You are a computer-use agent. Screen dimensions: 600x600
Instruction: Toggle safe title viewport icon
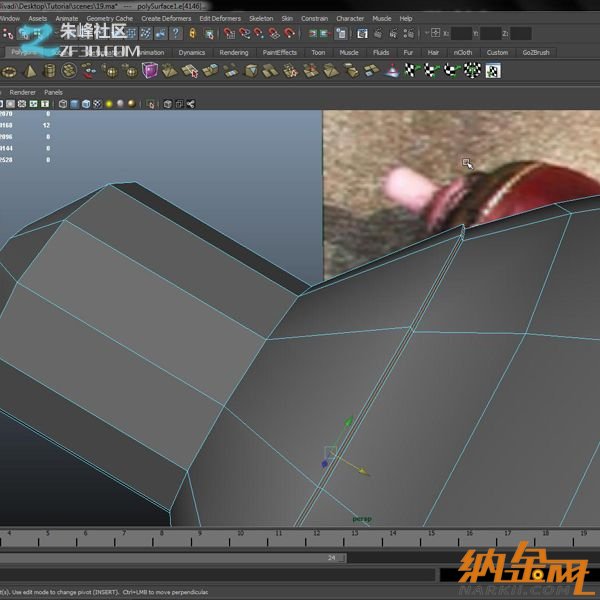tap(45, 104)
